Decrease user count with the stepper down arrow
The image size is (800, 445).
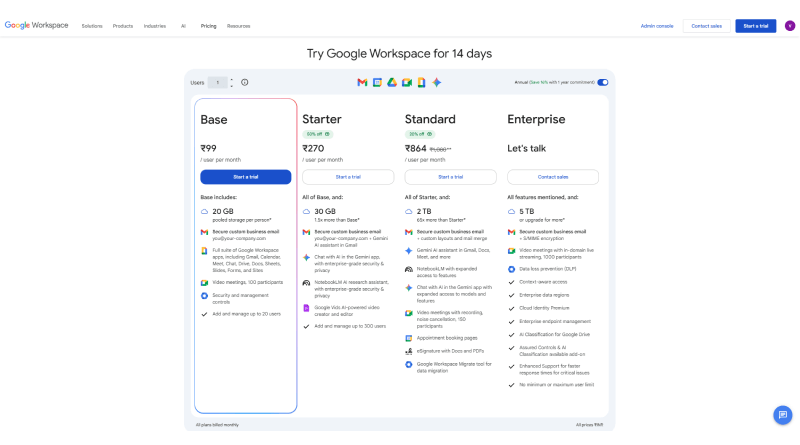tap(232, 85)
